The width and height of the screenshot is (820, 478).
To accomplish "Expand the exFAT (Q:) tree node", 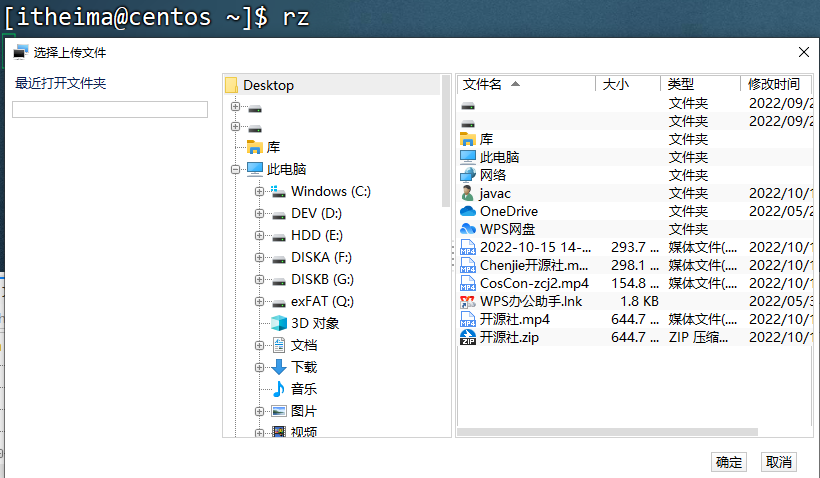I will point(259,301).
